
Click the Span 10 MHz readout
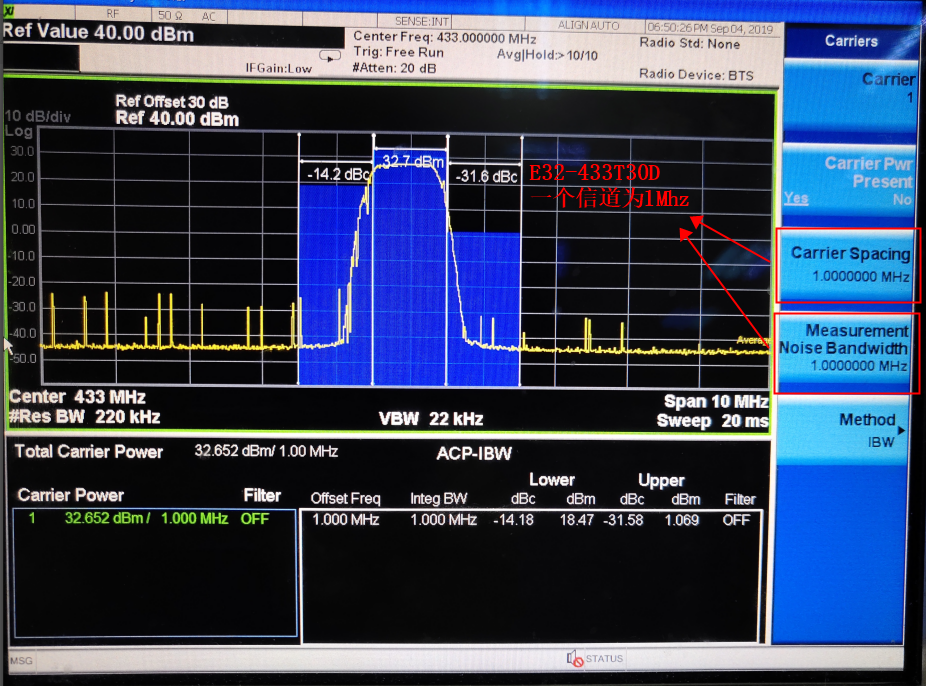pos(716,401)
